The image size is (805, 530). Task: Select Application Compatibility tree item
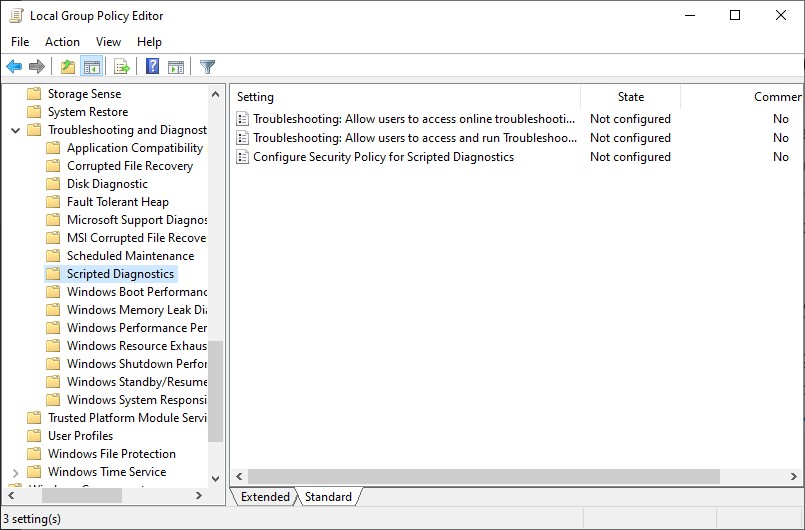point(135,148)
